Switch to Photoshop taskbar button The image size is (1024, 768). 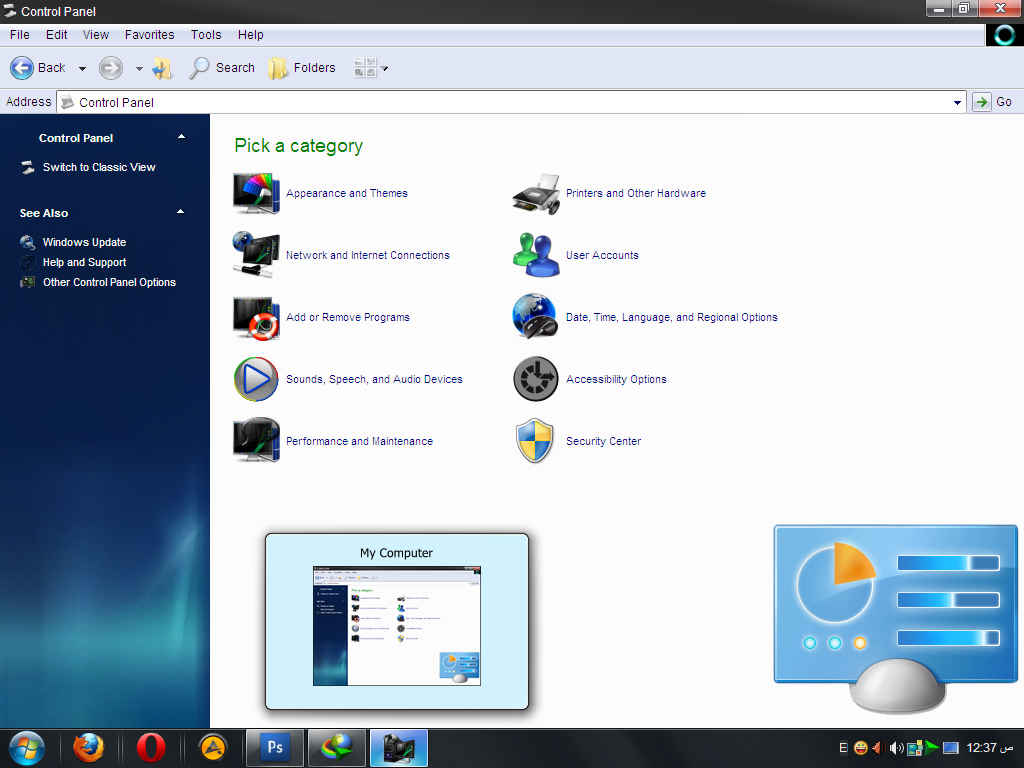point(275,748)
